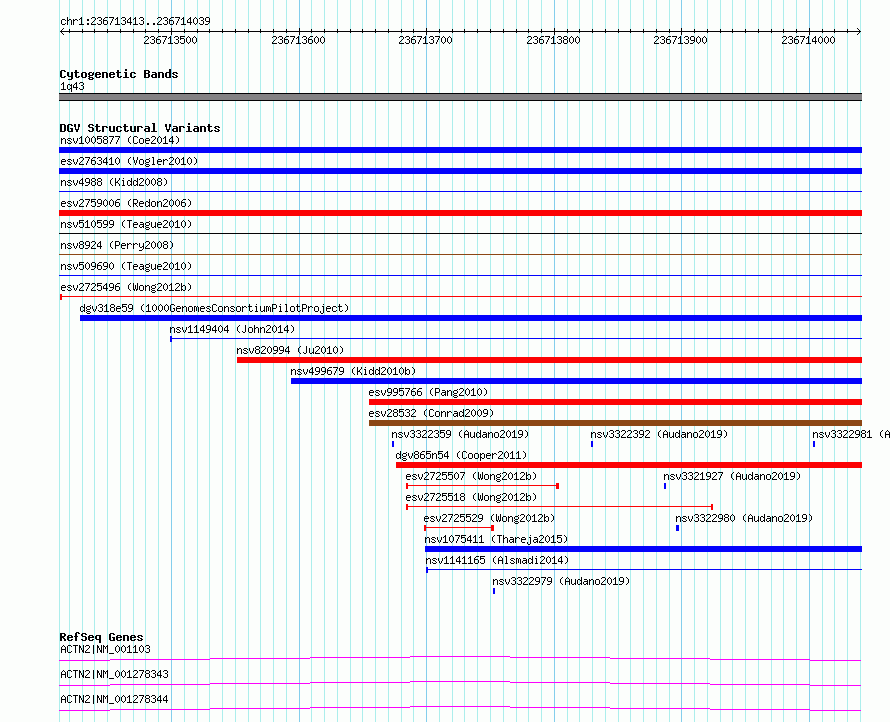This screenshot has height=722, width=890.
Task: Select nsv1149404 (John2014) variant label
Action: 232,329
